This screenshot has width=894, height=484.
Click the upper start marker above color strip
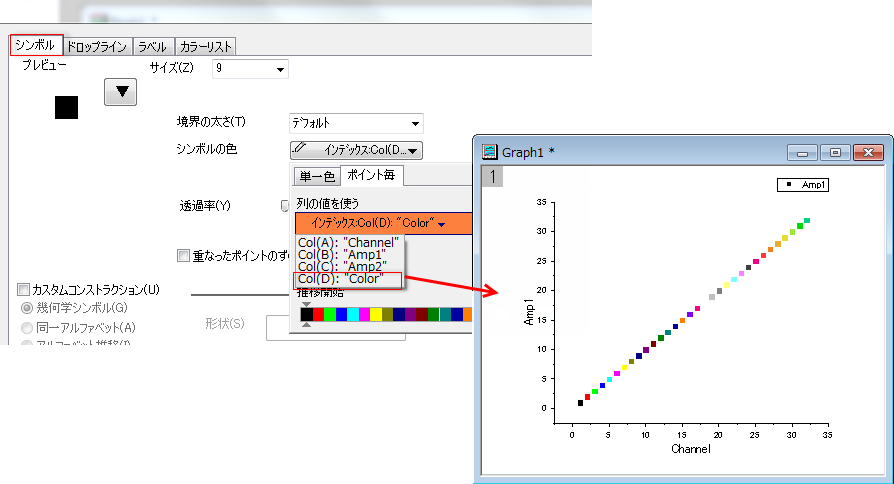tap(306, 304)
